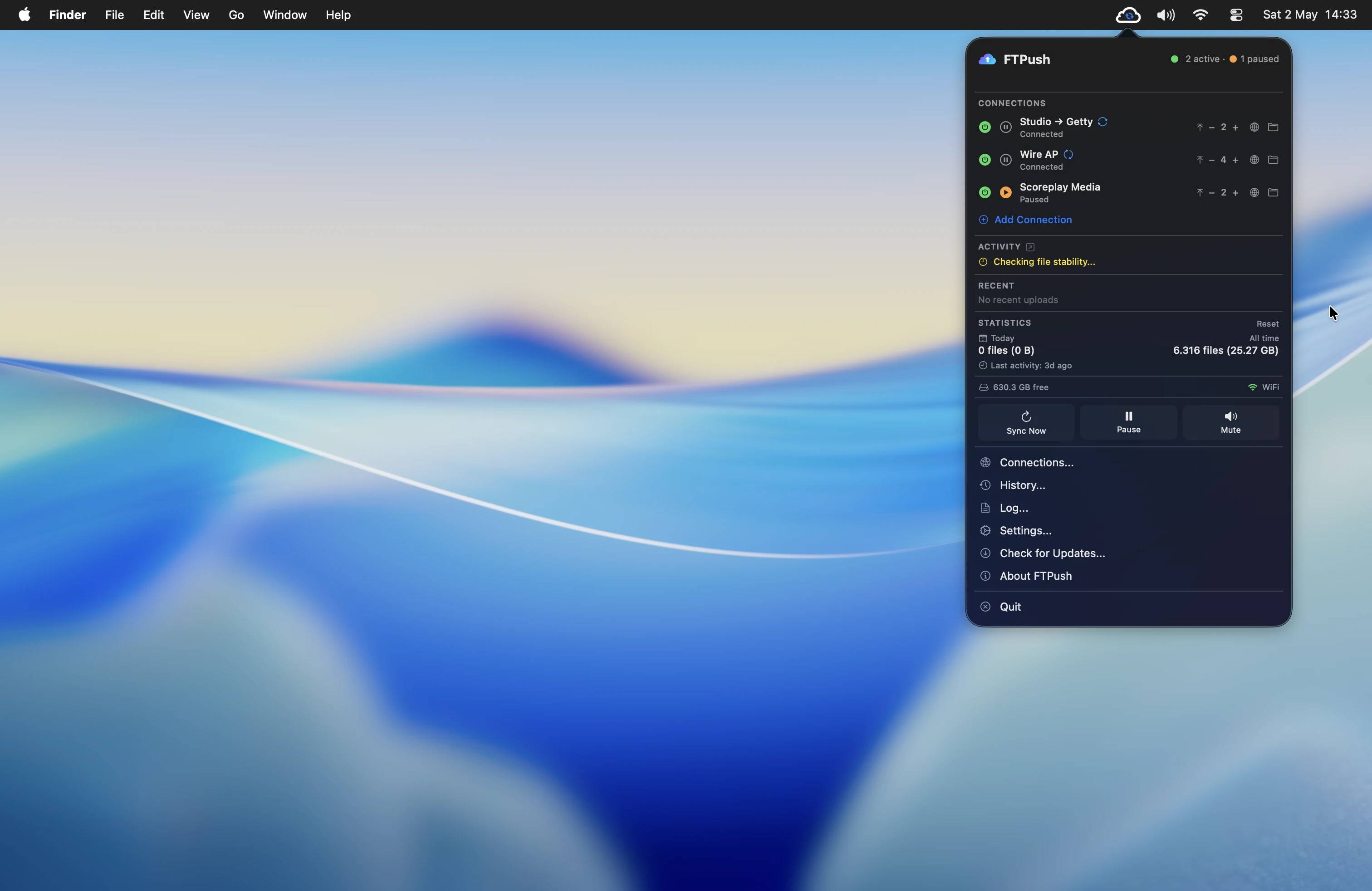The width and height of the screenshot is (1372, 891).
Task: Open folder icon for Wire AP
Action: click(x=1273, y=160)
